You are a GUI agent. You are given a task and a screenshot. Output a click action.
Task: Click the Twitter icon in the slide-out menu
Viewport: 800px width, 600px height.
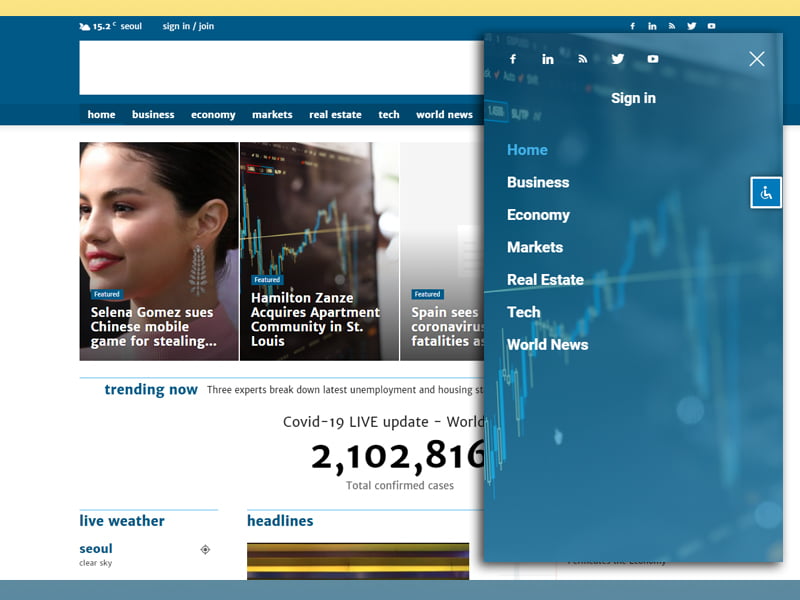point(618,59)
